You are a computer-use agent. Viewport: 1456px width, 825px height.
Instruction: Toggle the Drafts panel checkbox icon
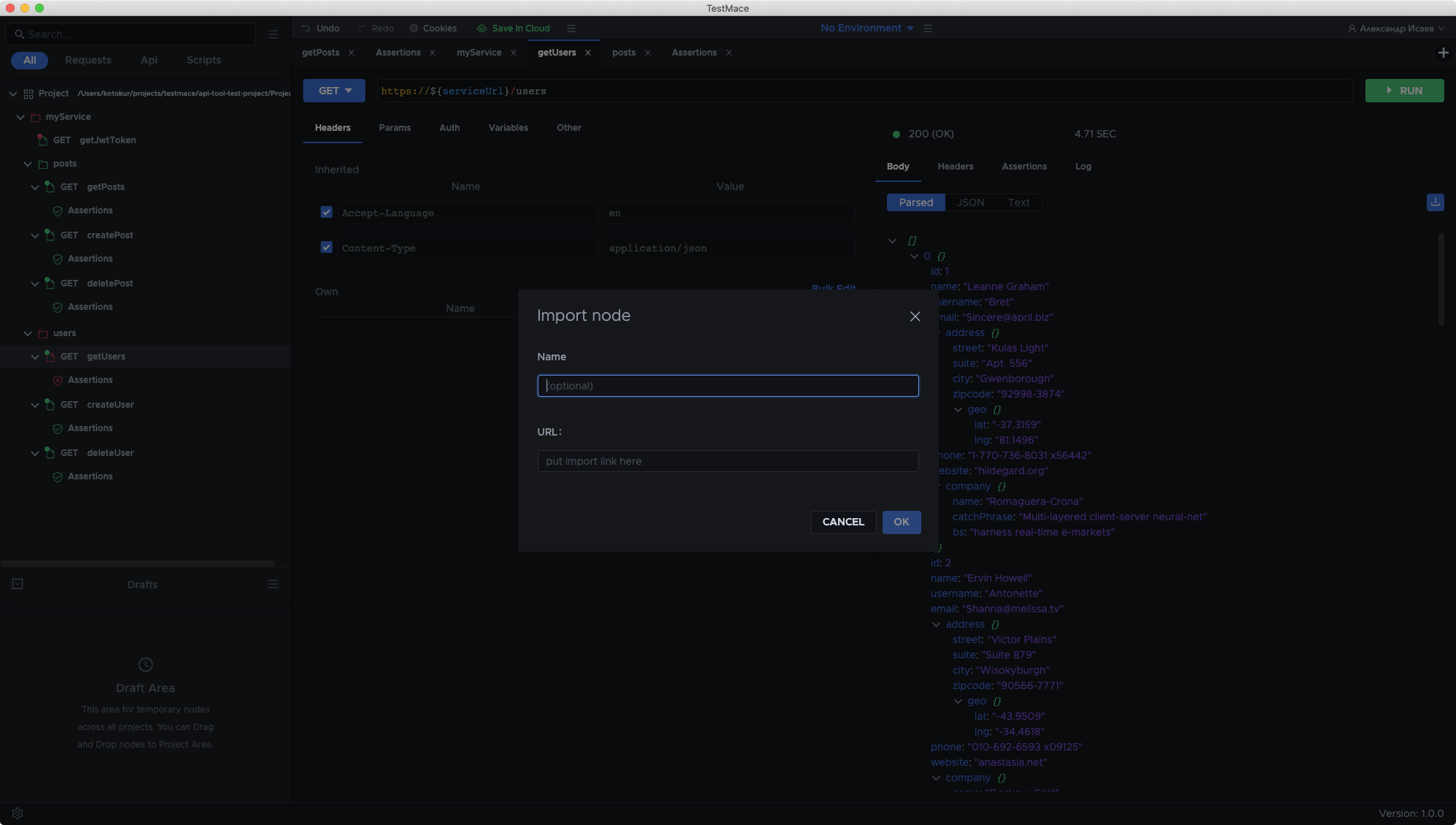[18, 584]
